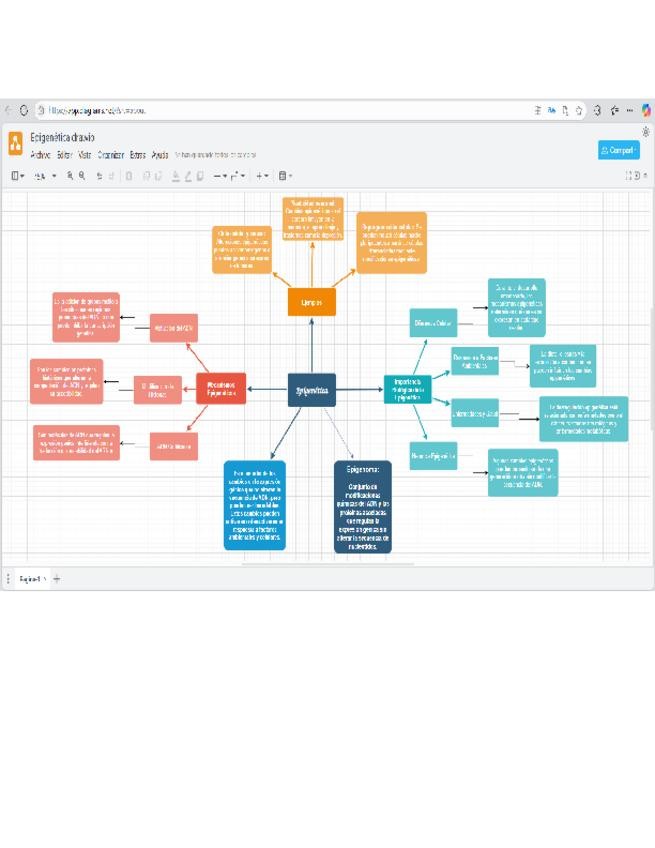Click the zoom out magnifier icon
This screenshot has width=655, height=848.
(82, 176)
